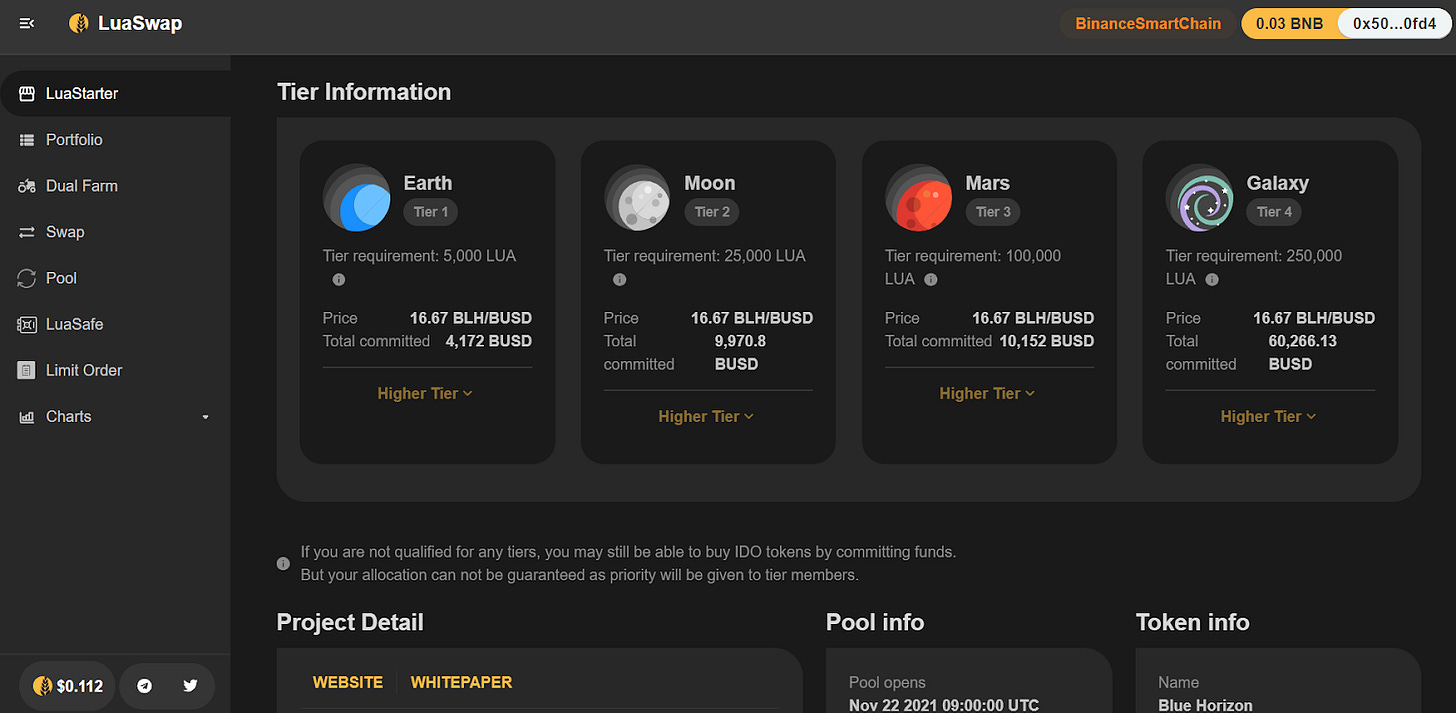Click the LuaSafe vault icon
The image size is (1456, 713).
27,324
